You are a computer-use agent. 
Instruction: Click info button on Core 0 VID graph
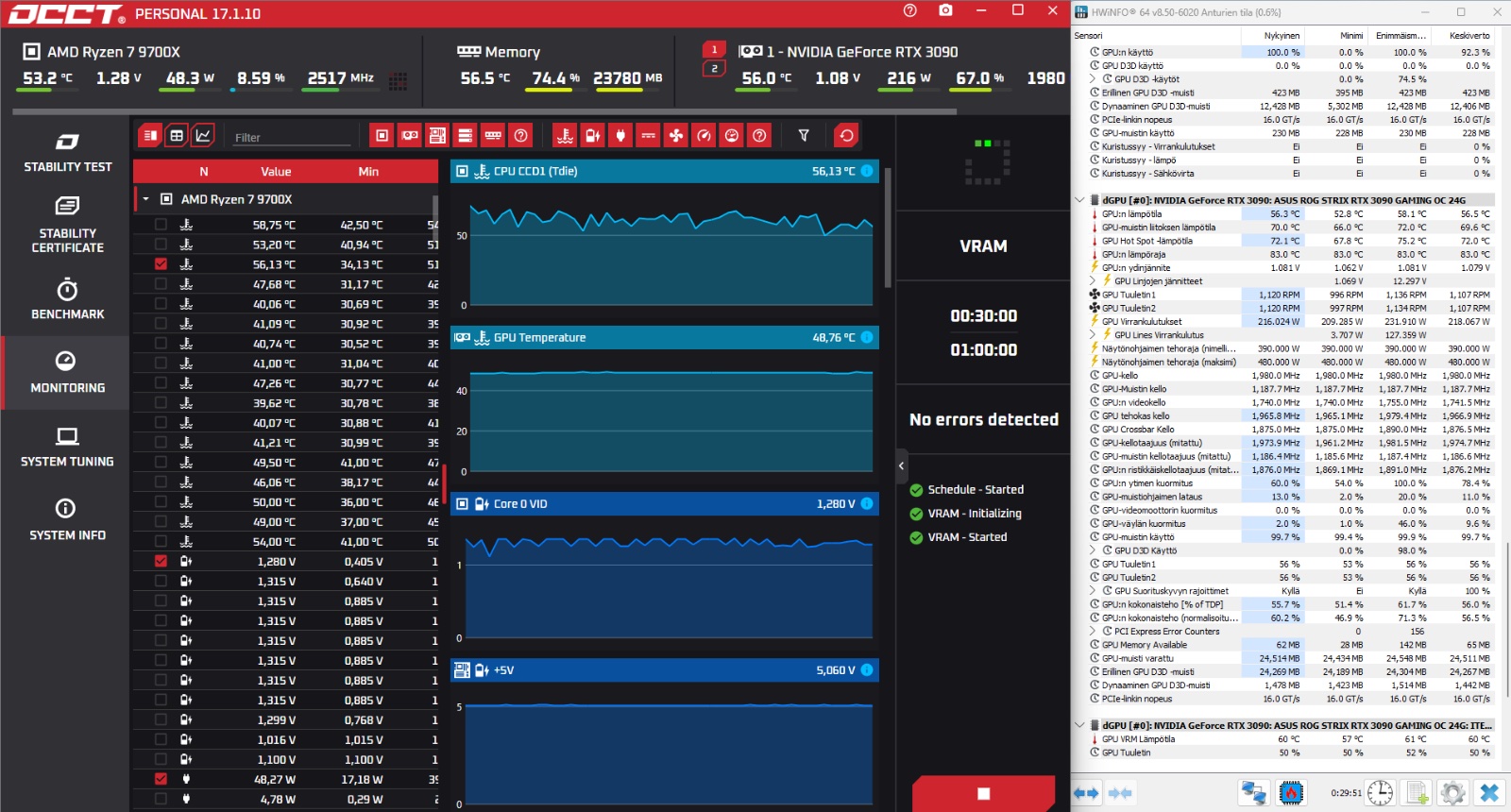(x=867, y=504)
